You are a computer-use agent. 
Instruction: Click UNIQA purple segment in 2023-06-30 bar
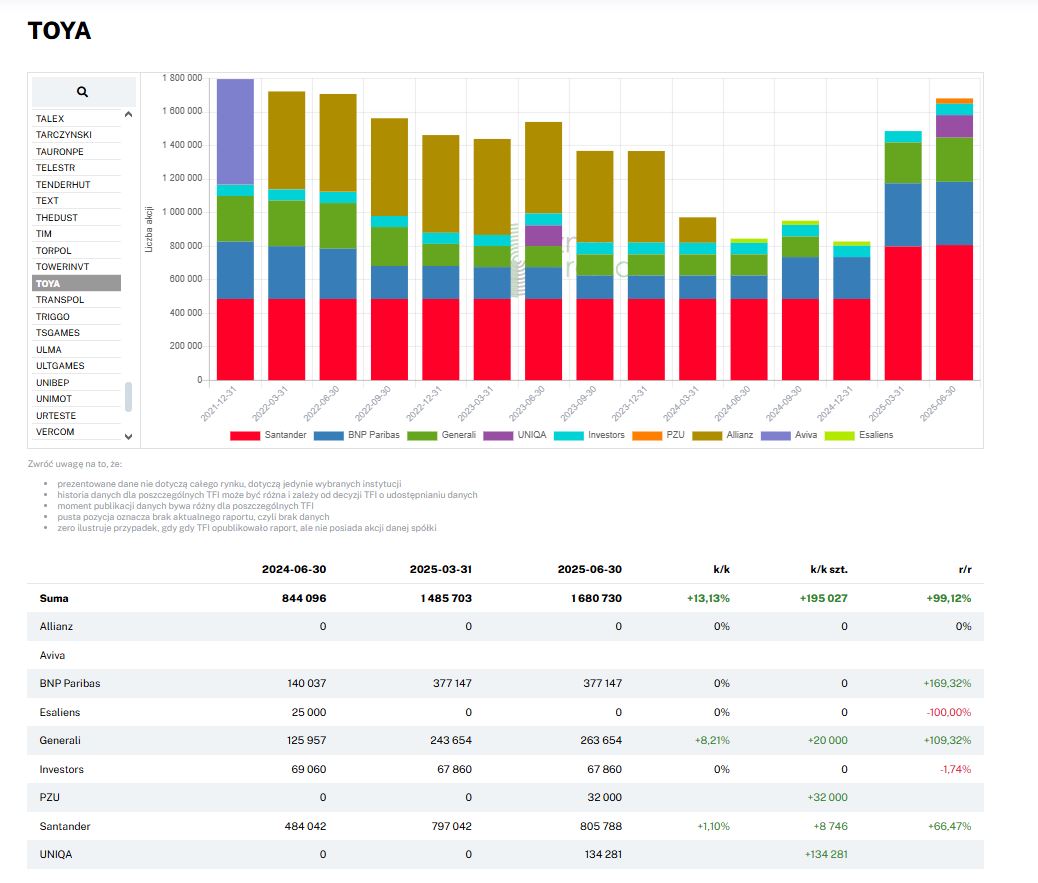pos(543,236)
